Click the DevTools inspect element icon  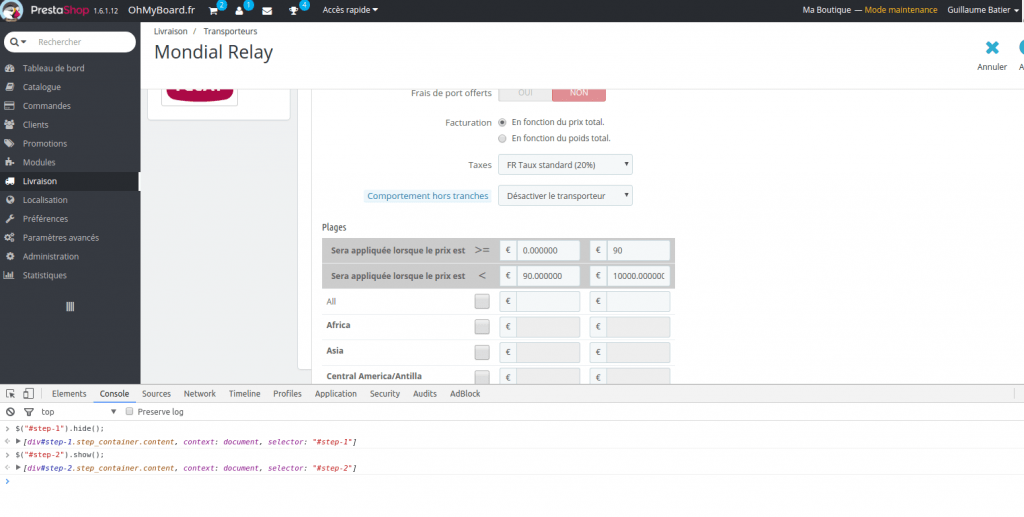[10, 394]
